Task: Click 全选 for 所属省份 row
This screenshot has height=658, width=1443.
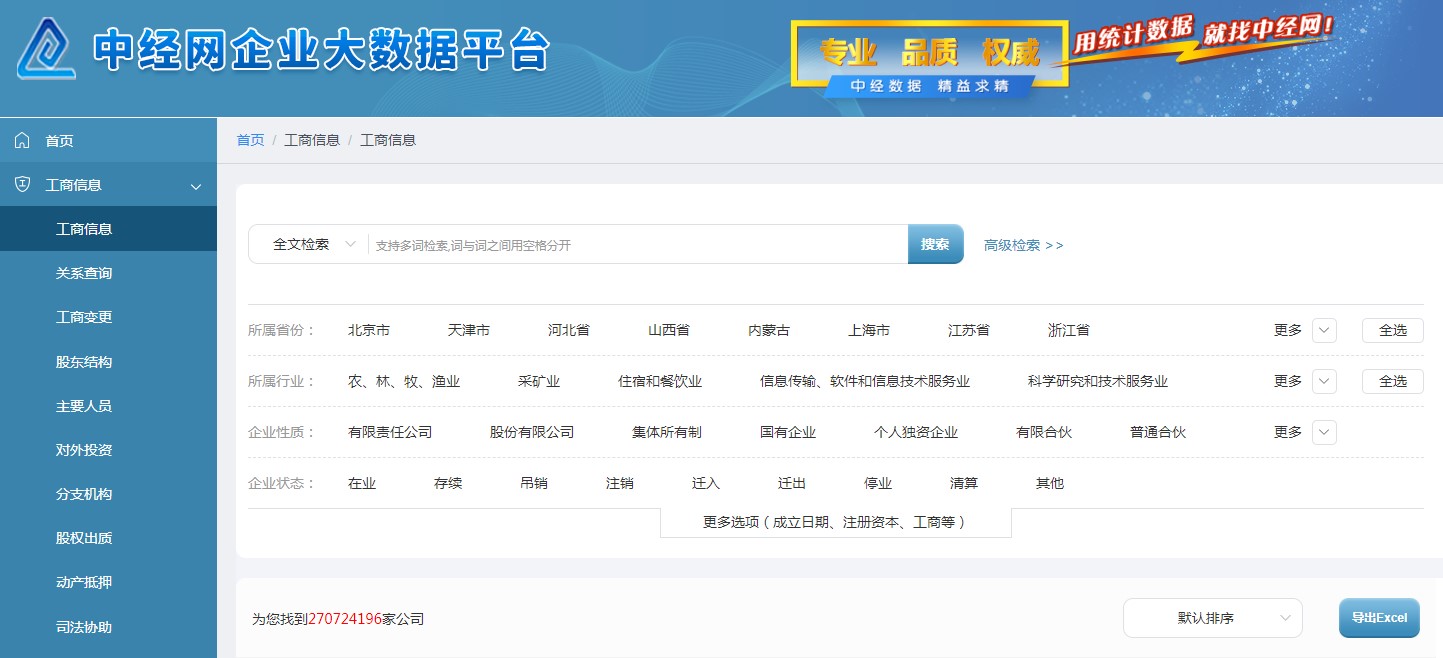Action: [1393, 330]
